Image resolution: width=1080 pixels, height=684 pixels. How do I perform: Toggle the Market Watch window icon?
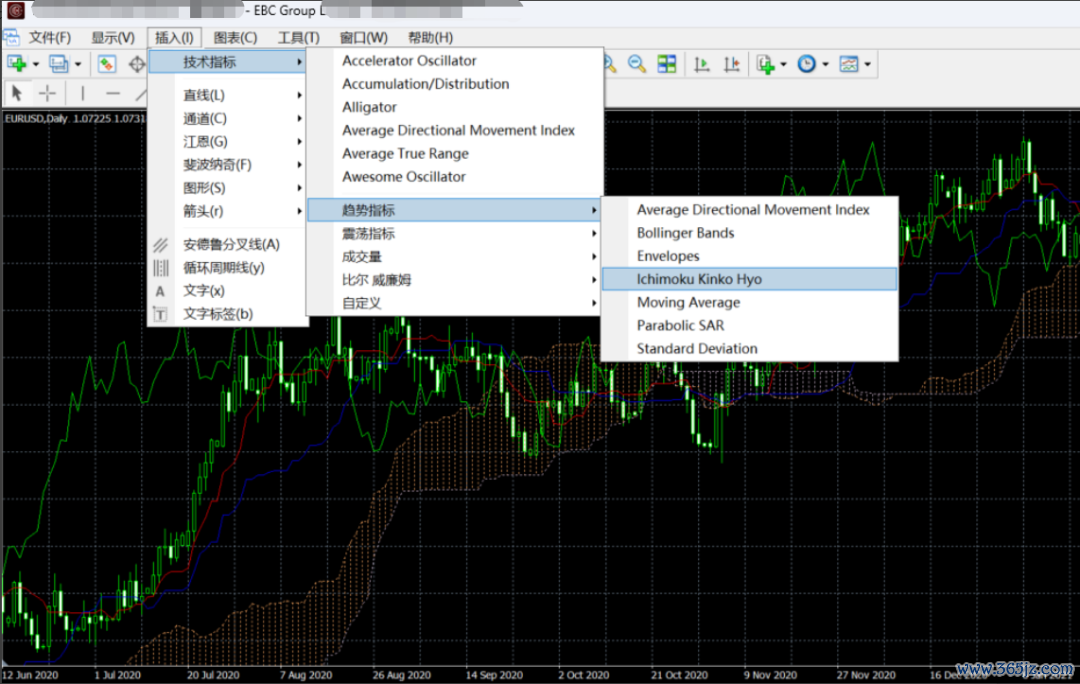[106, 64]
